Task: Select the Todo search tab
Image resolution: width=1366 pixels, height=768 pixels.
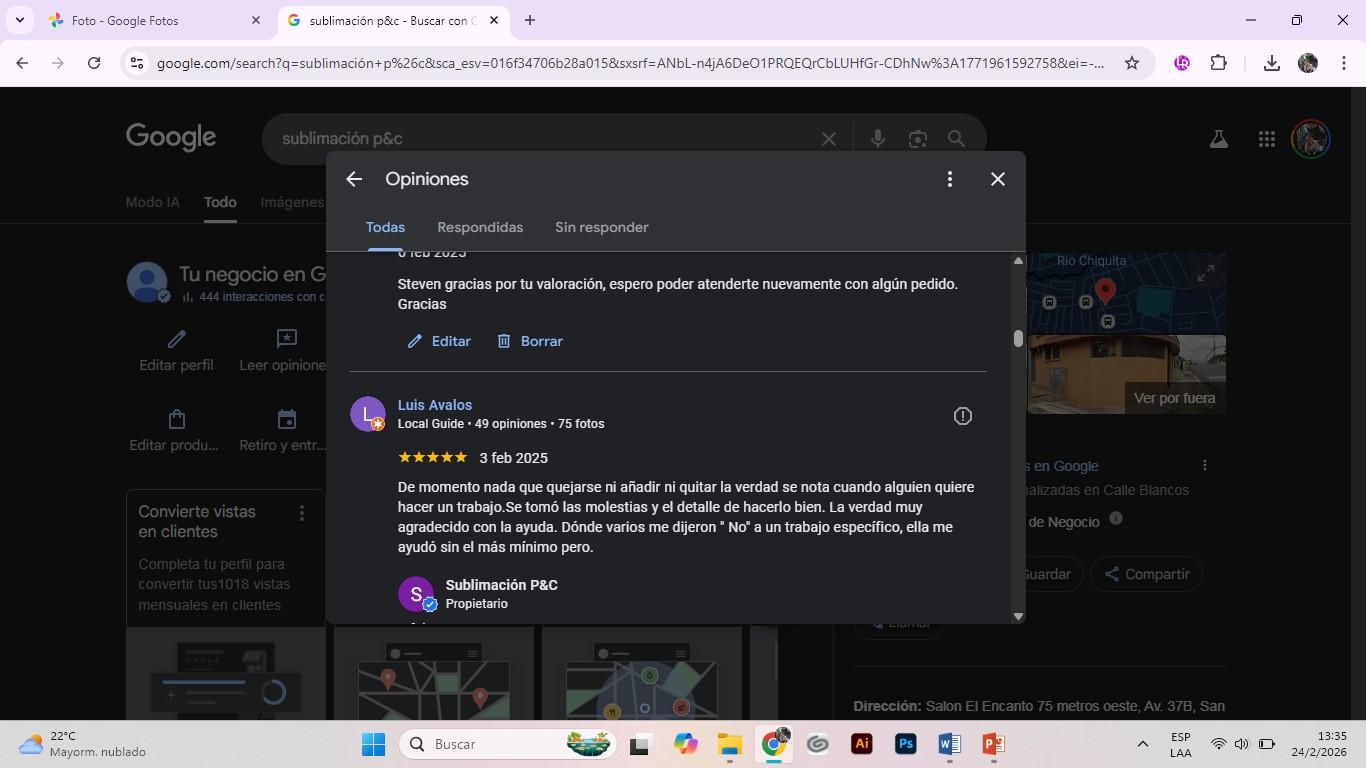Action: click(220, 202)
